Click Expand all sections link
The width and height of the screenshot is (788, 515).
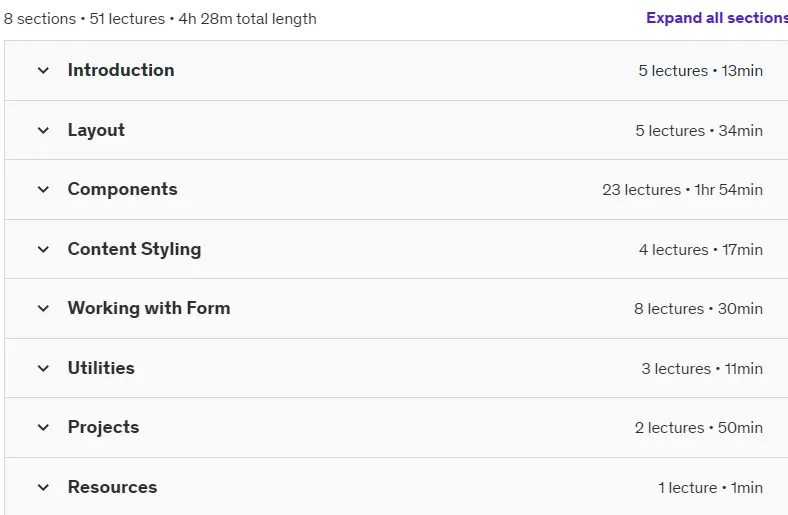coord(717,18)
